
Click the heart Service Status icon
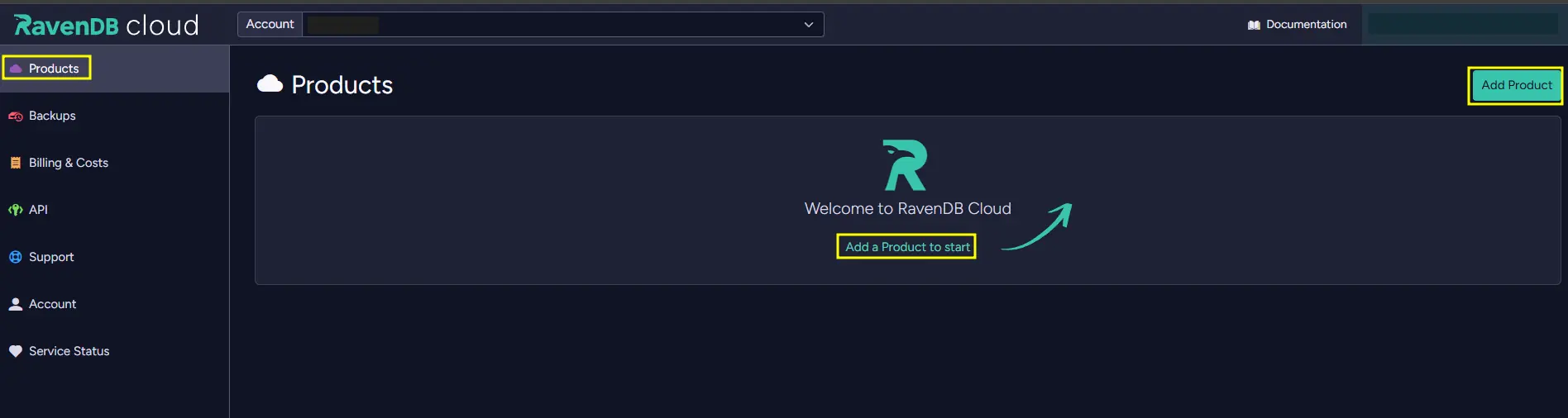[16, 352]
